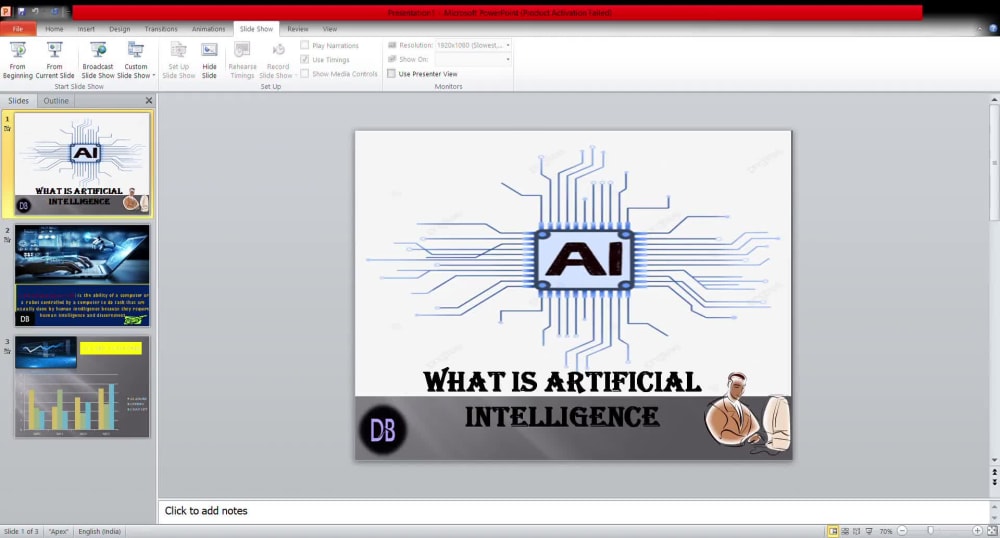Click vertical scrollbar down arrow
Viewport: 1000px width, 538px height.
point(994,460)
